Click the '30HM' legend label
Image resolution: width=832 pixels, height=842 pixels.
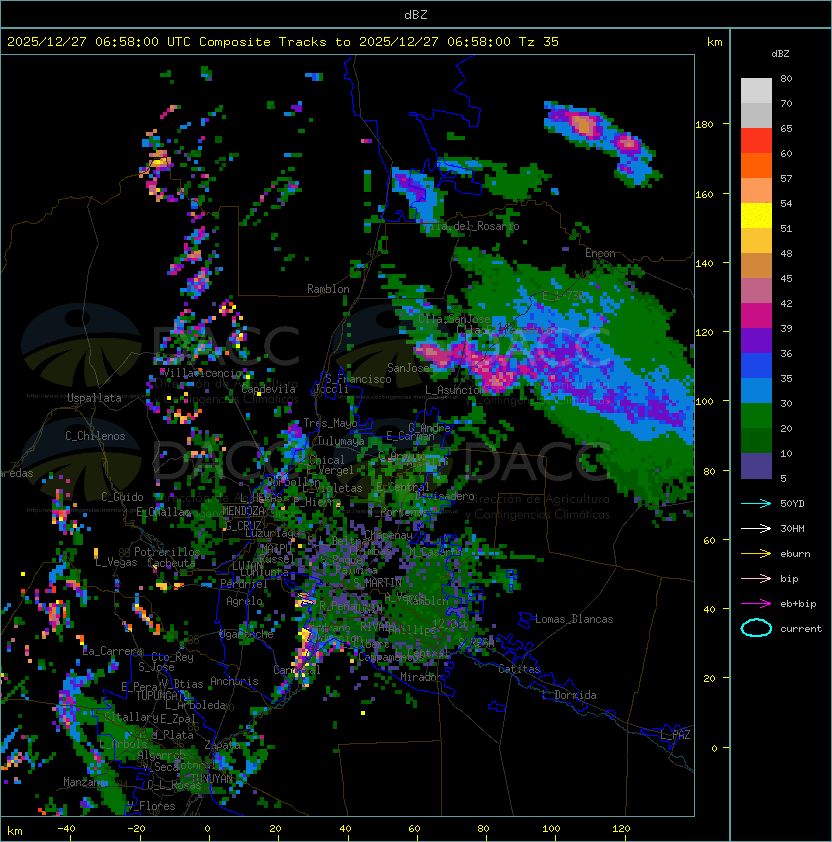pyautogui.click(x=792, y=528)
